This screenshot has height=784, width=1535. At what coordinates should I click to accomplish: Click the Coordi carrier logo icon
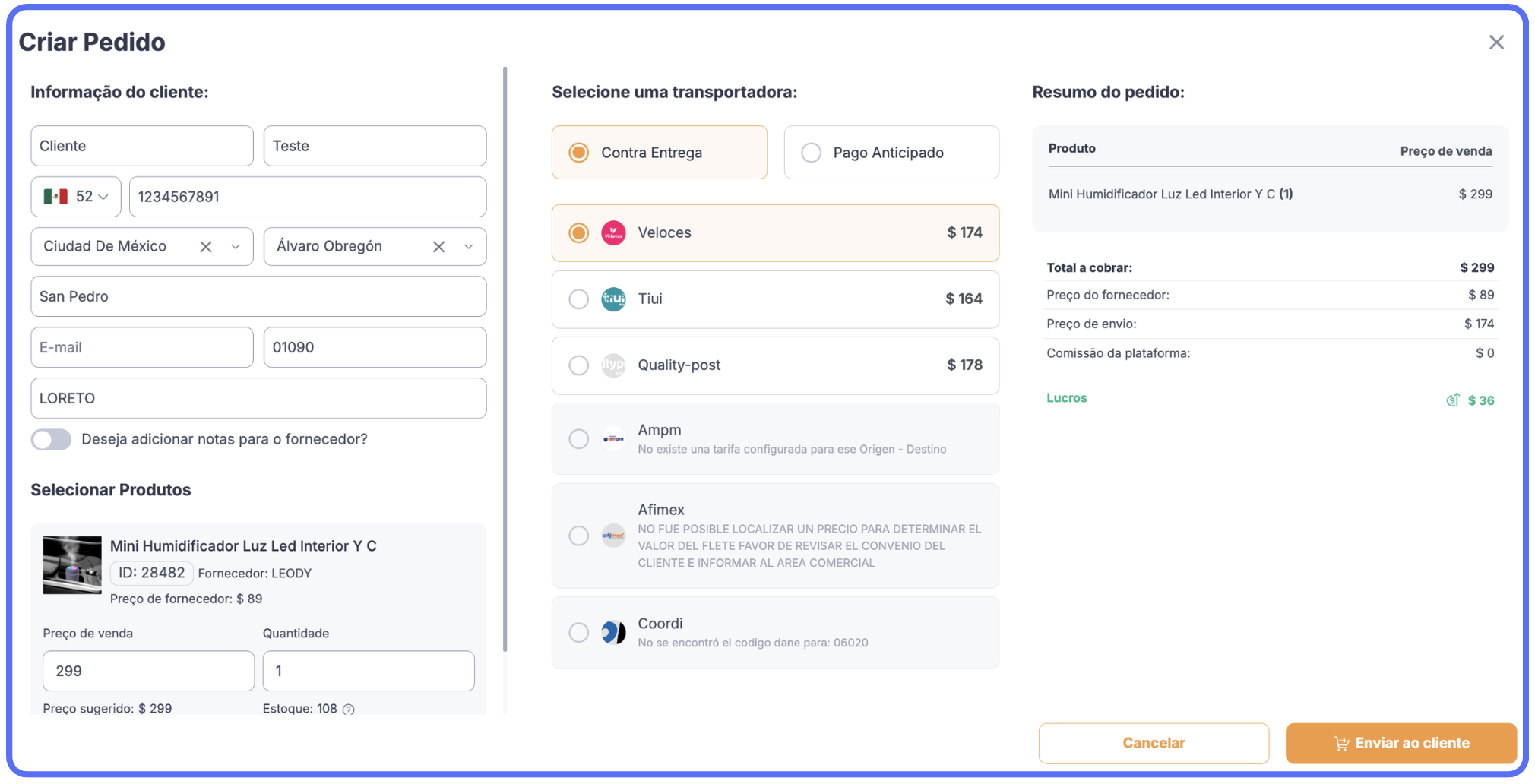[x=613, y=632]
